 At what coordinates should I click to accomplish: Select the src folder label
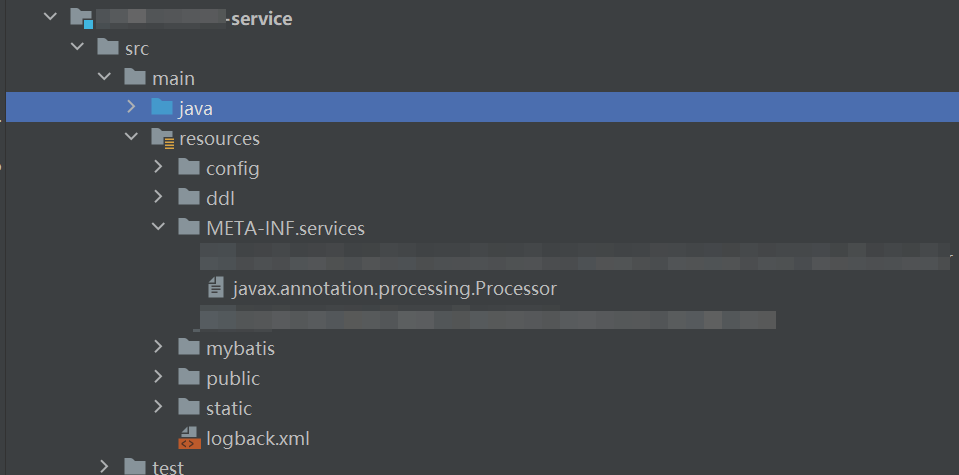coord(136,48)
